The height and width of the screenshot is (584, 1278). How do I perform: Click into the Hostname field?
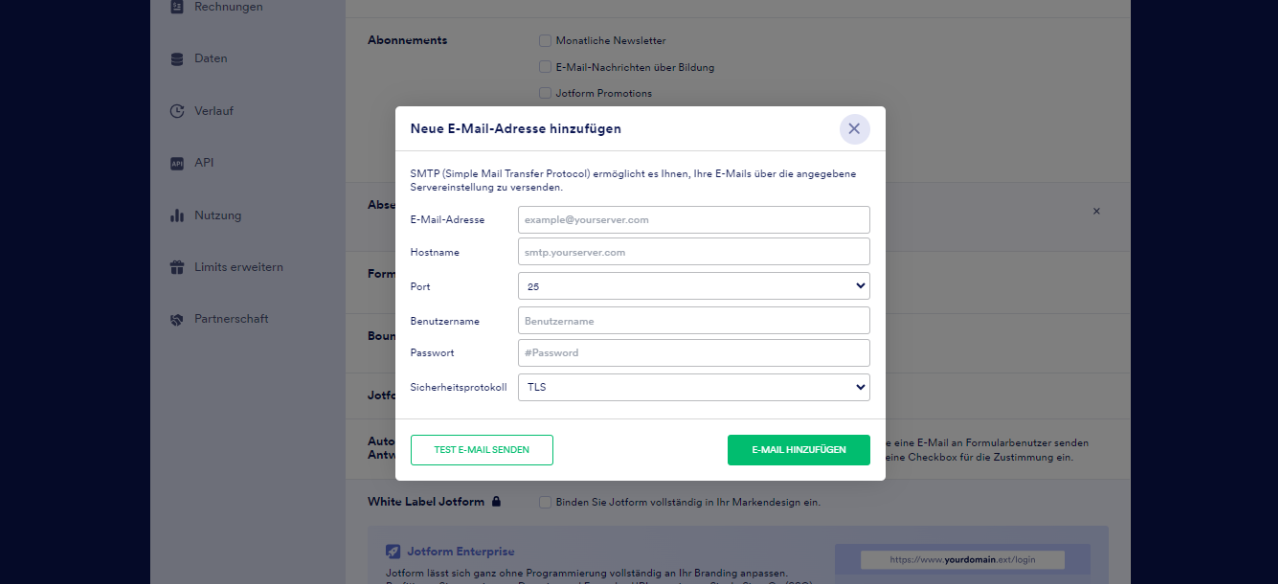click(x=693, y=252)
